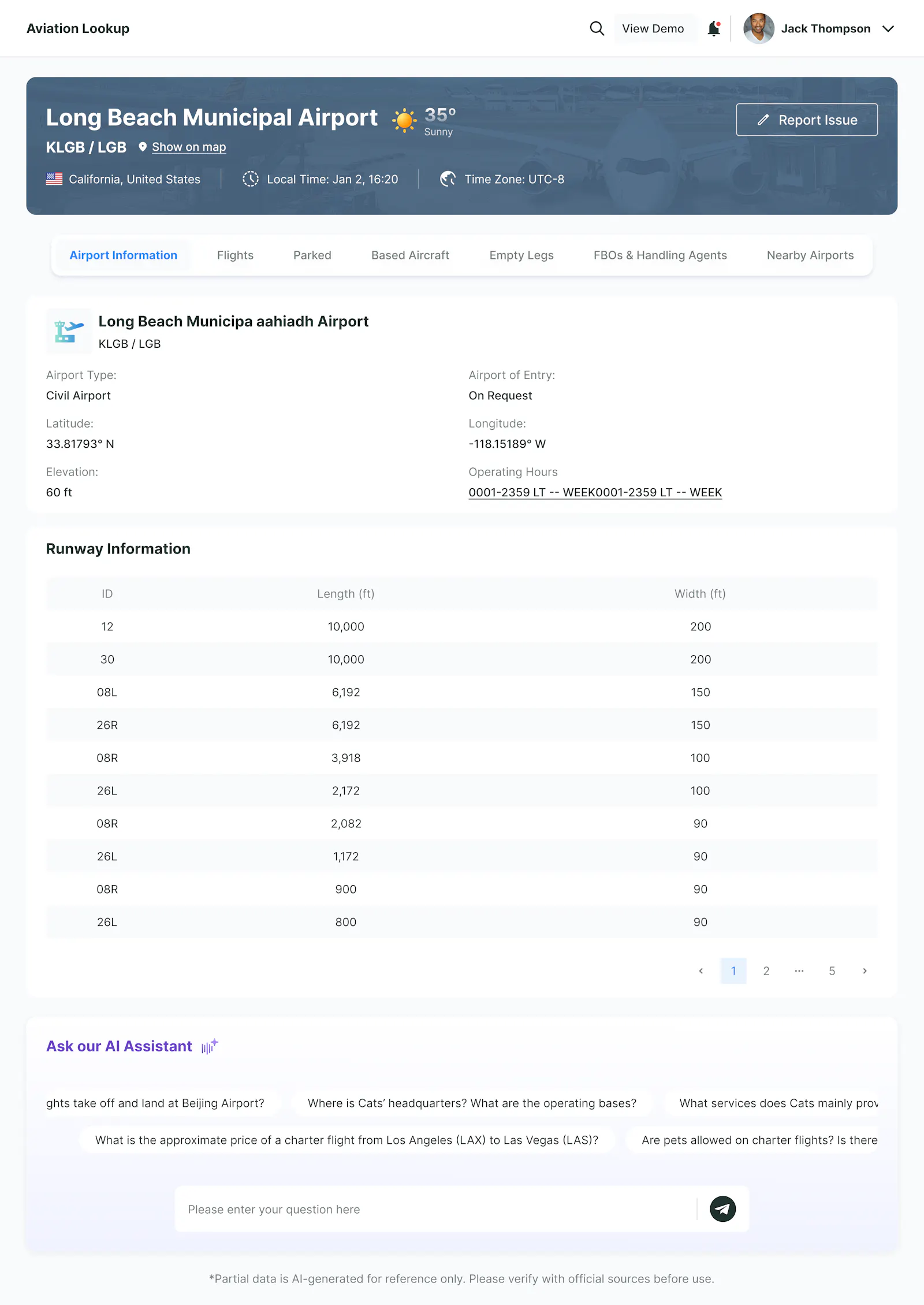Viewport: 924px width, 1305px height.
Task: Click the airport control tower icon
Action: point(69,331)
